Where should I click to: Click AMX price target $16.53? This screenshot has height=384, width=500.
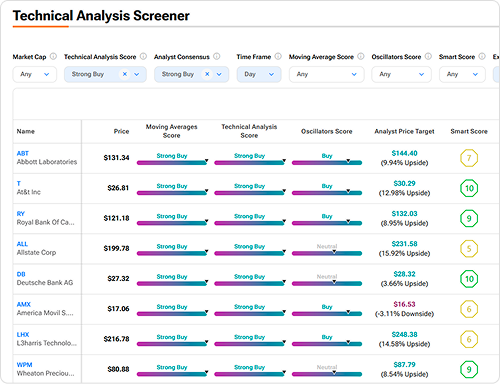point(404,304)
